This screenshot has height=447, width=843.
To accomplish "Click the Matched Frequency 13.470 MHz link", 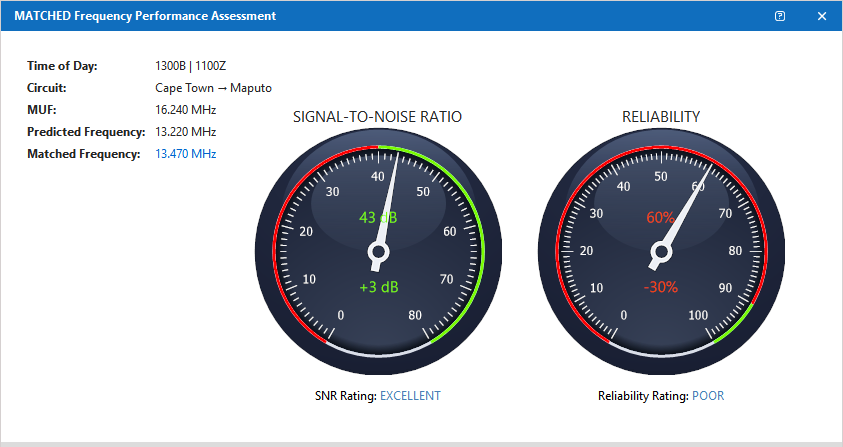I will pyautogui.click(x=185, y=154).
